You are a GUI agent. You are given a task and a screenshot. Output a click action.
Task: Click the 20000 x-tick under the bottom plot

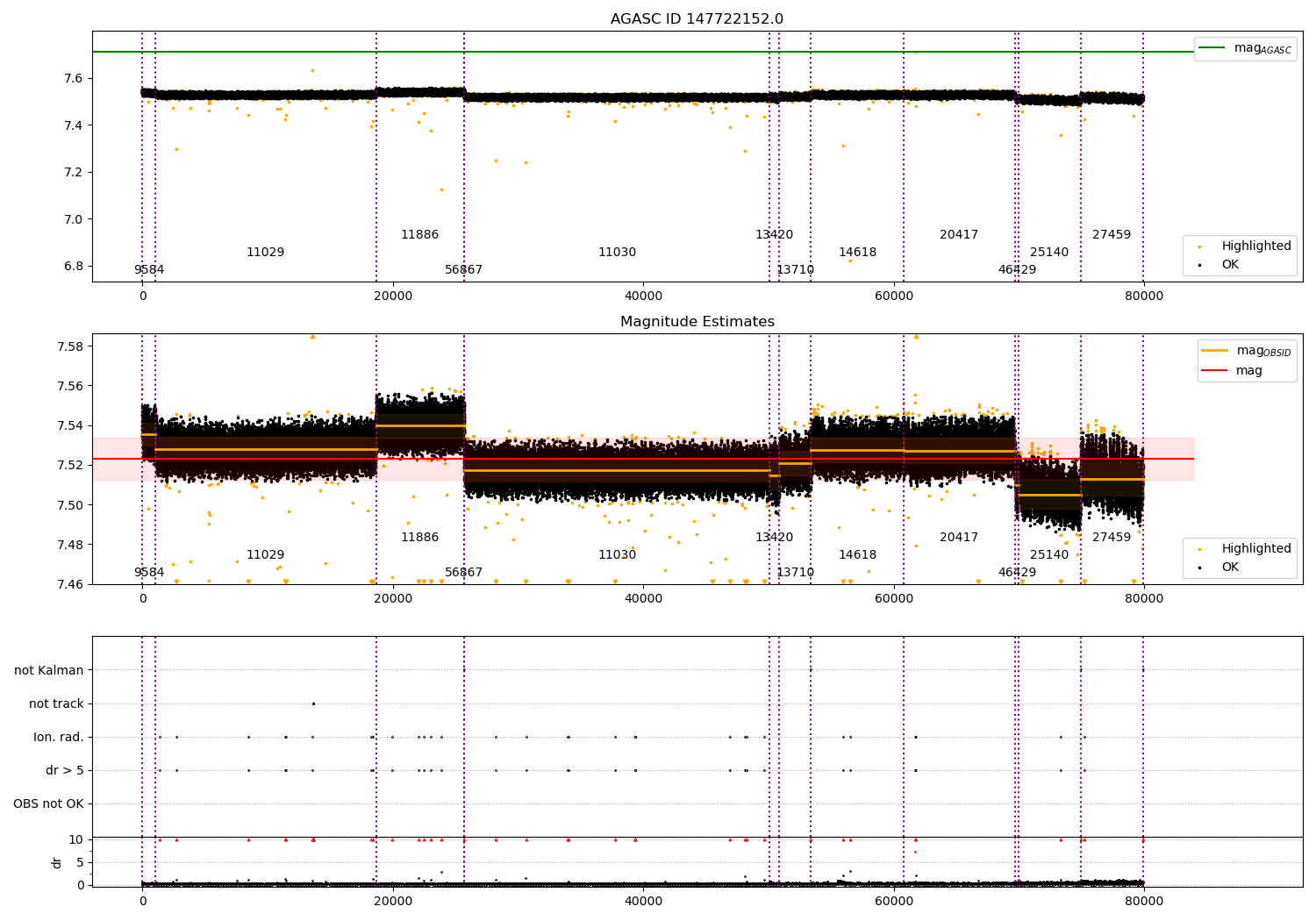[393, 900]
